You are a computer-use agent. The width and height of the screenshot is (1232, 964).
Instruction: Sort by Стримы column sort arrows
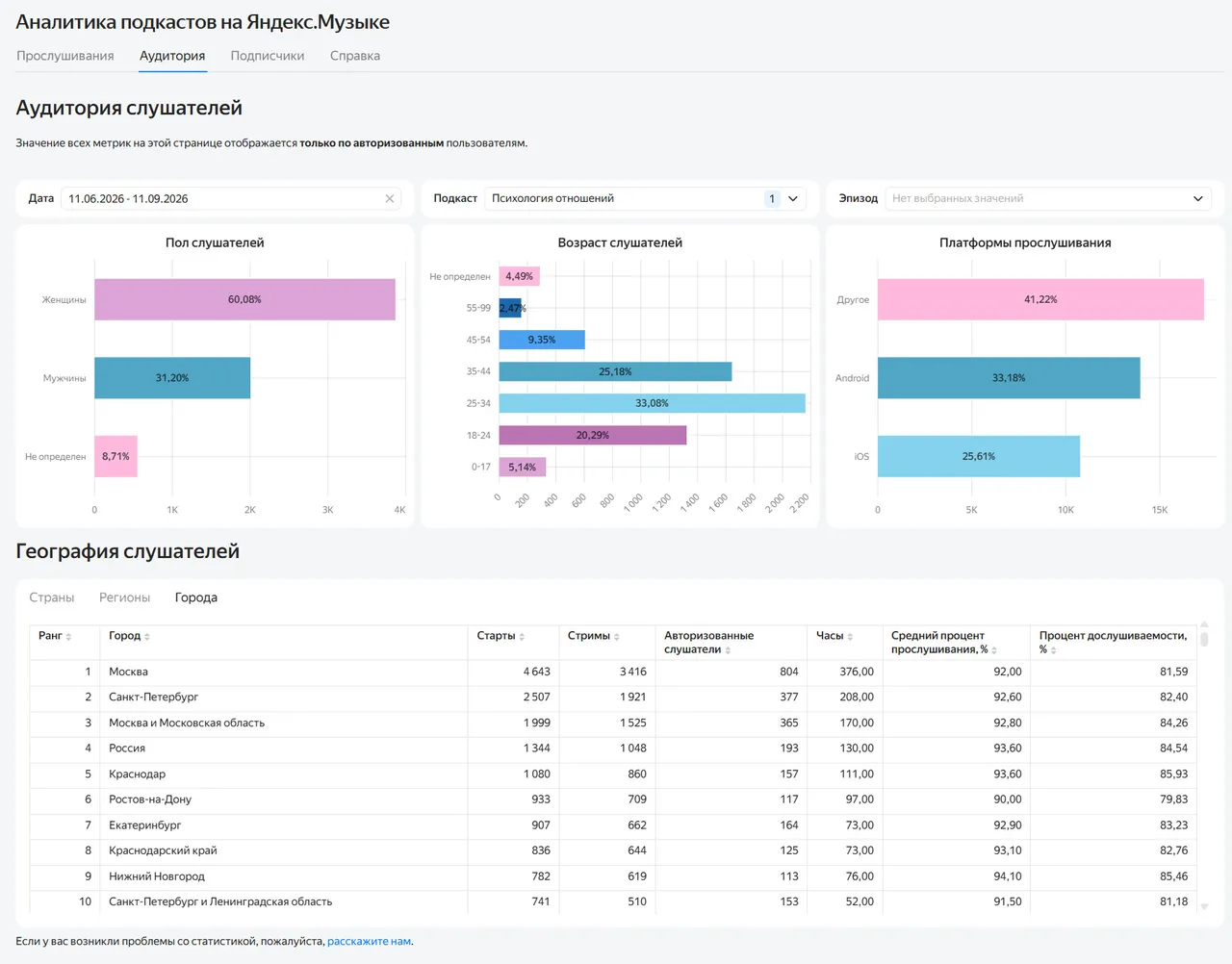[x=616, y=637]
